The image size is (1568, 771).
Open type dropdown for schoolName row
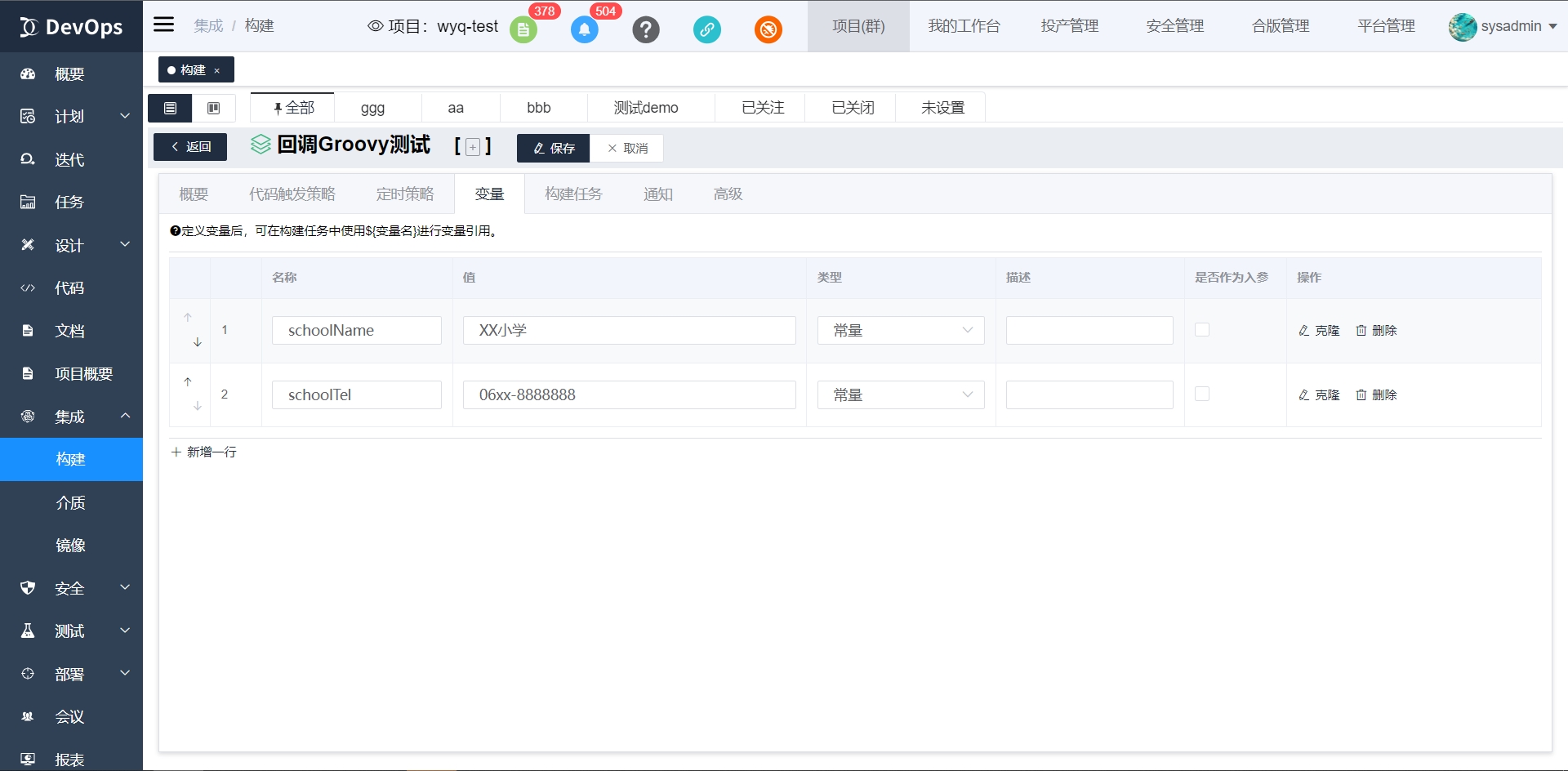pos(901,330)
